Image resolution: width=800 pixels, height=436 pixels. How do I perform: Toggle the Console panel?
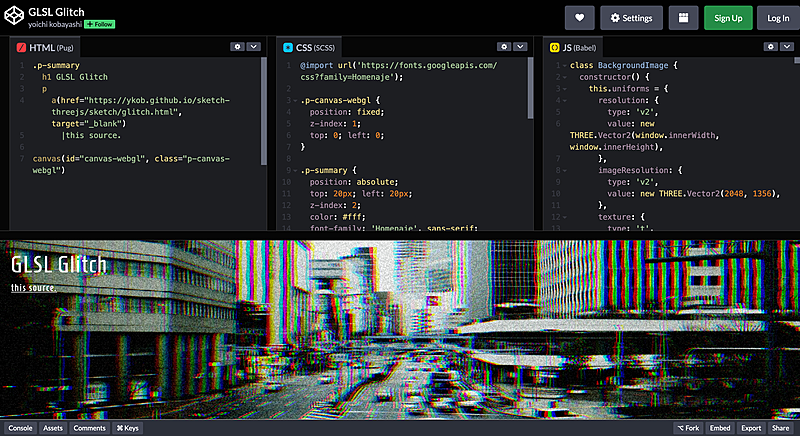(x=20, y=428)
